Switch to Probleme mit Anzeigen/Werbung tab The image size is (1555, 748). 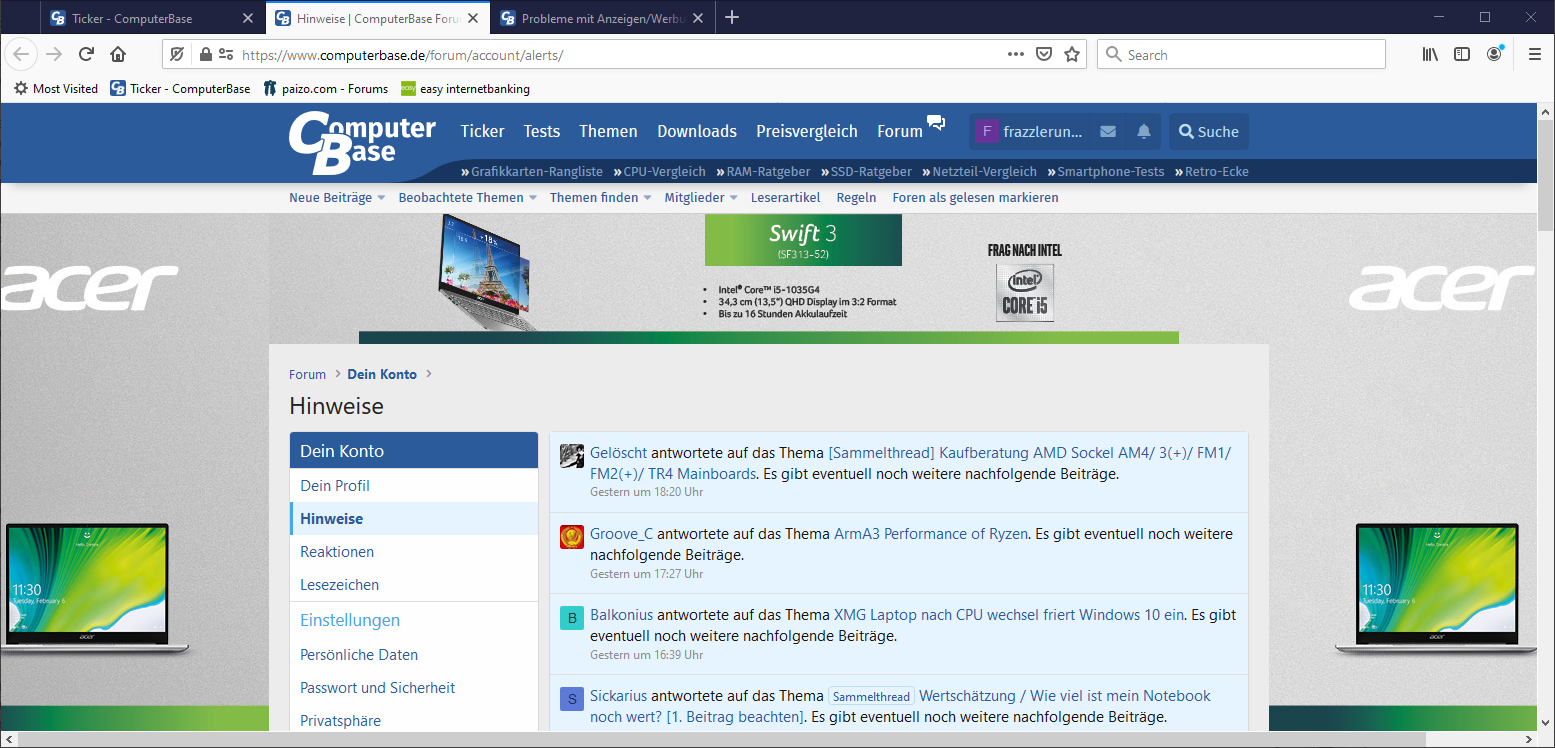tap(603, 18)
